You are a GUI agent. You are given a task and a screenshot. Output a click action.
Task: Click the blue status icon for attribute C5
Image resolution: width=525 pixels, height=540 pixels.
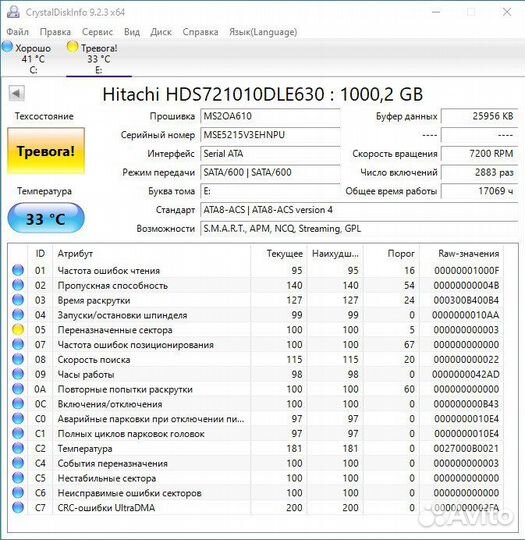click(x=18, y=477)
